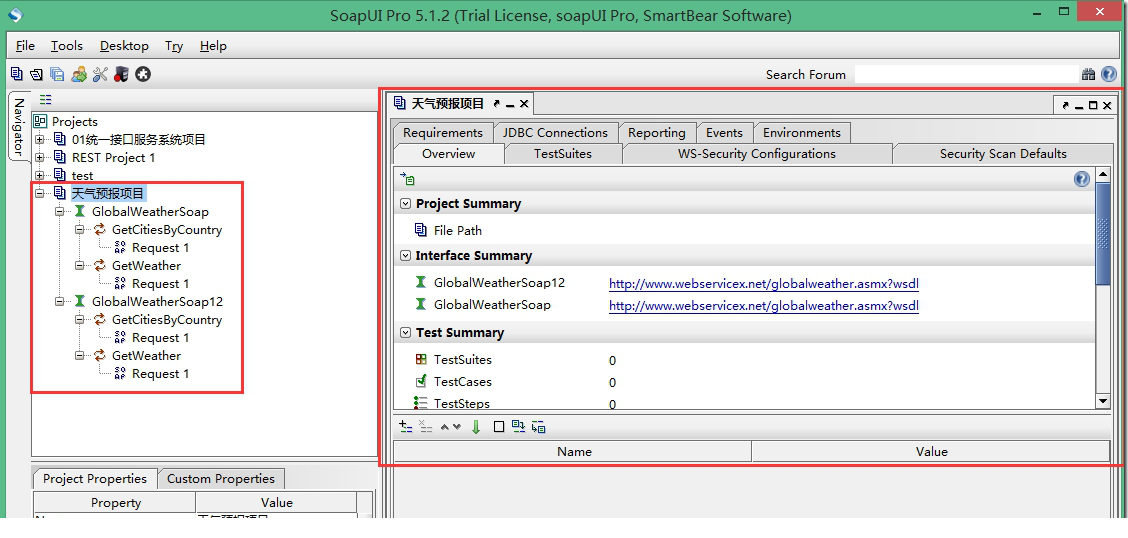Detach the 天气预报项目 tab with arrow icon

pyautogui.click(x=496, y=104)
